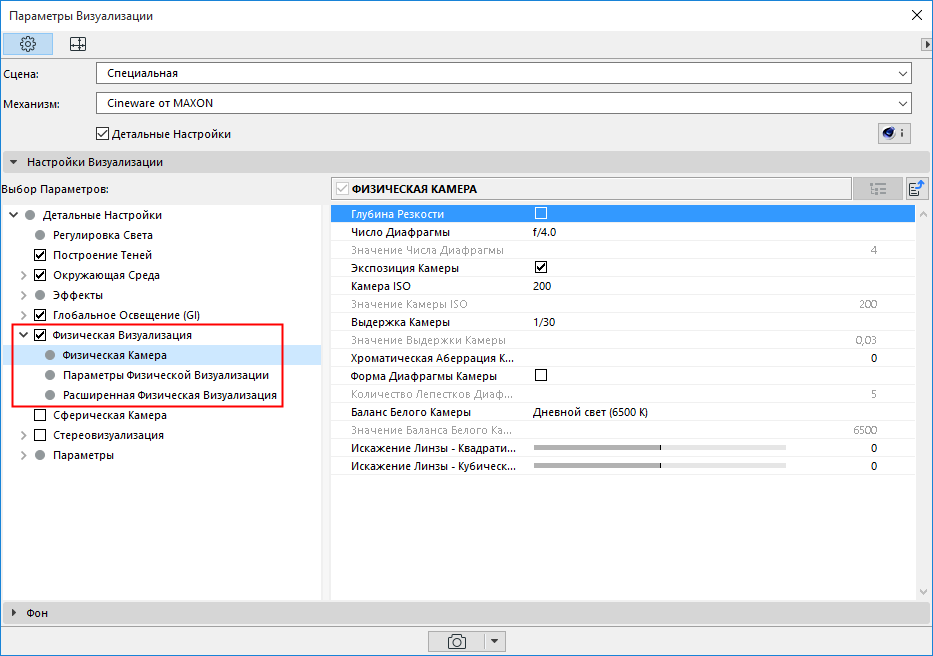Open the render button dropdown arrow
The image size is (933, 656).
pos(494,641)
